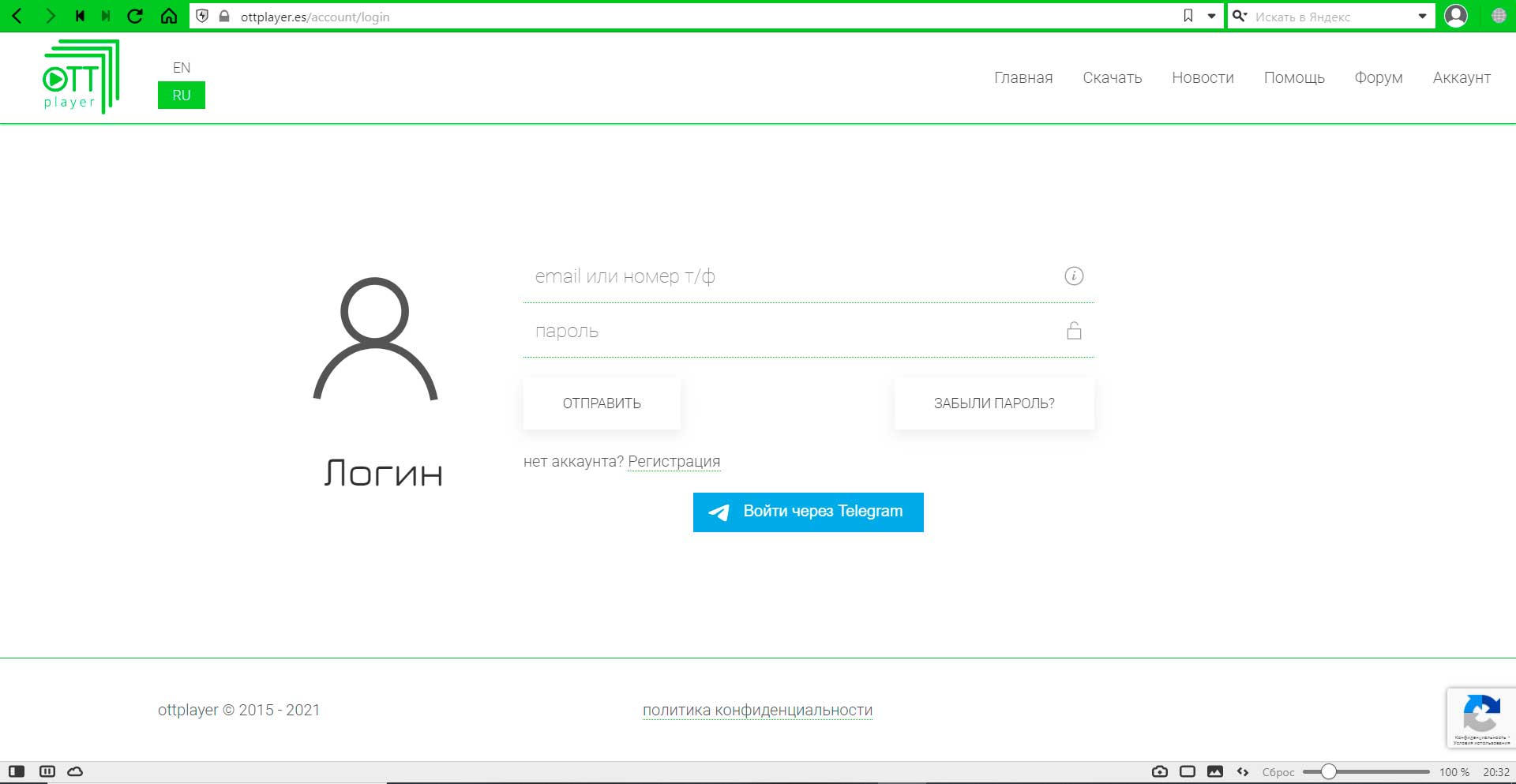Open the sync cloud icon
The height and width of the screenshot is (784, 1516).
(x=75, y=771)
